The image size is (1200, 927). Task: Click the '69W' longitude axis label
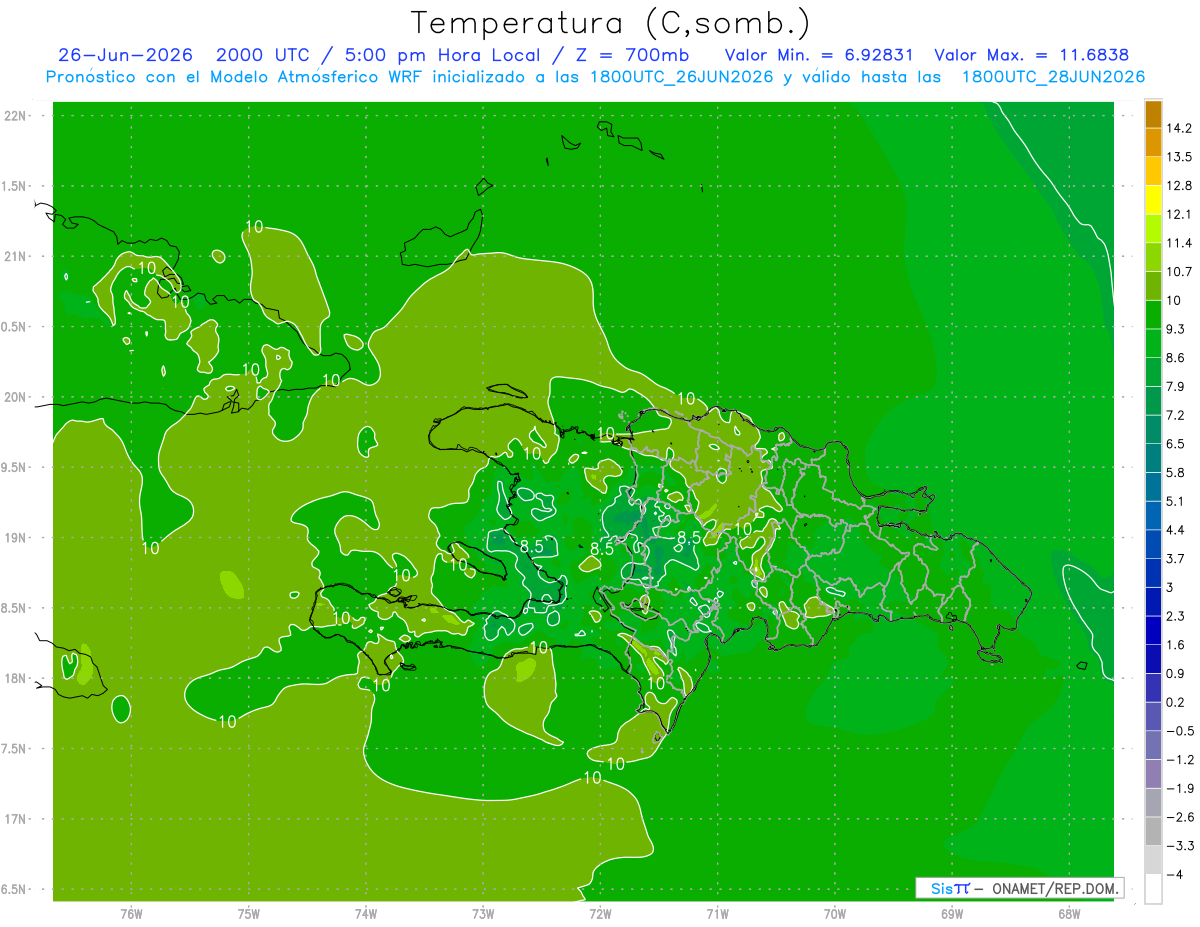952,914
